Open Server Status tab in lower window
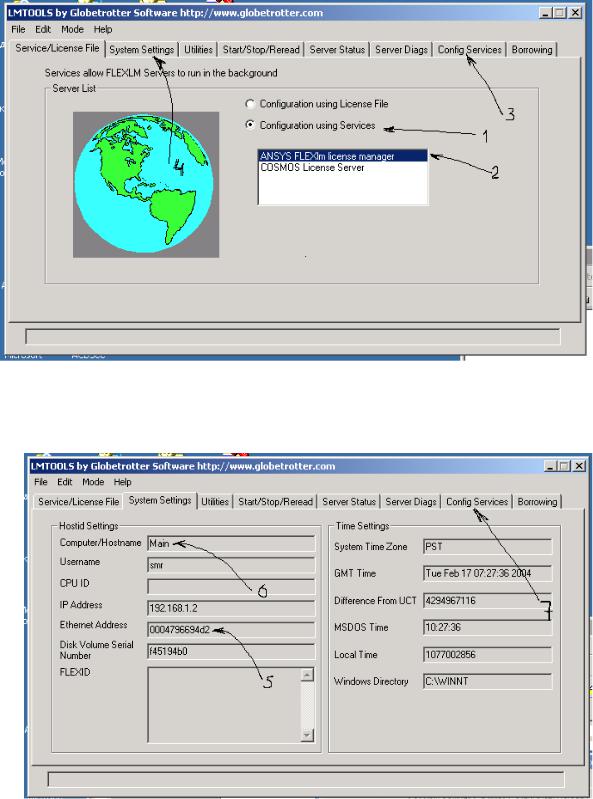Image resolution: width=593 pixels, height=799 pixels. (349, 501)
